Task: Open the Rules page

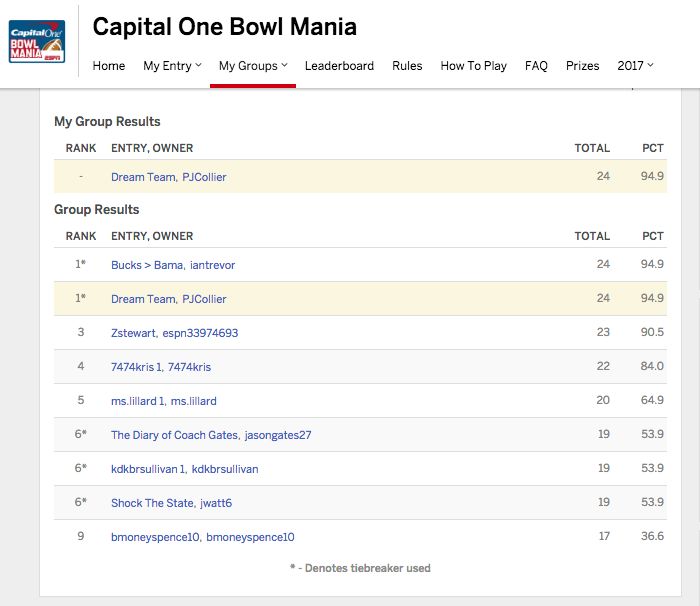Action: tap(407, 66)
